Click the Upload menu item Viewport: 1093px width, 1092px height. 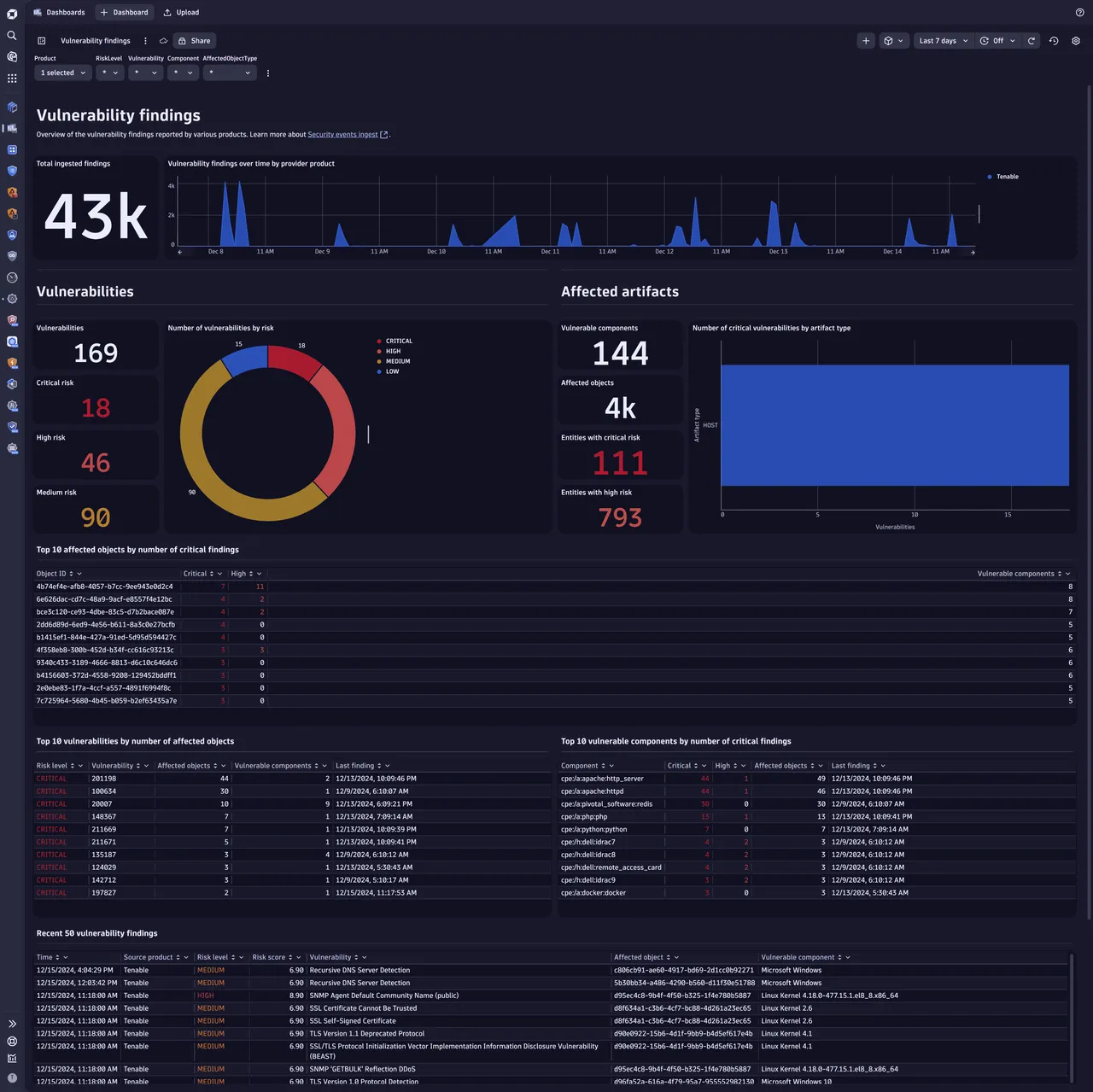click(181, 13)
